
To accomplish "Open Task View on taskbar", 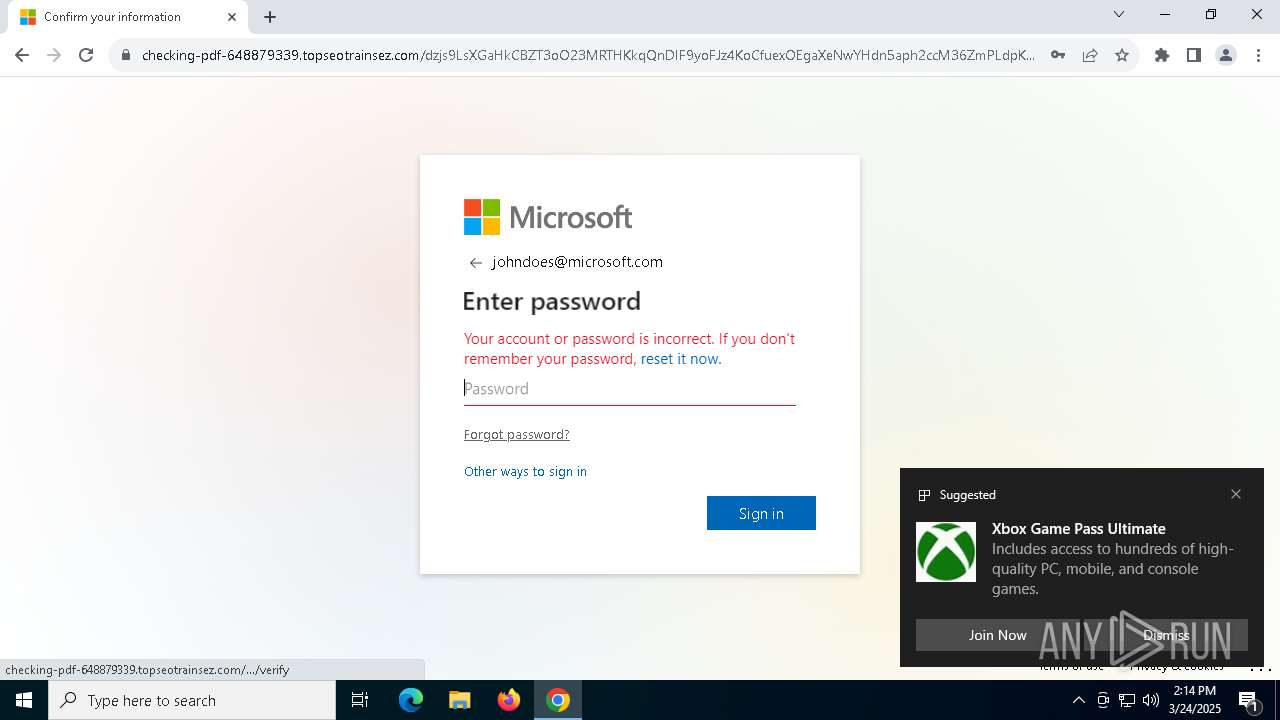I will tap(360, 700).
